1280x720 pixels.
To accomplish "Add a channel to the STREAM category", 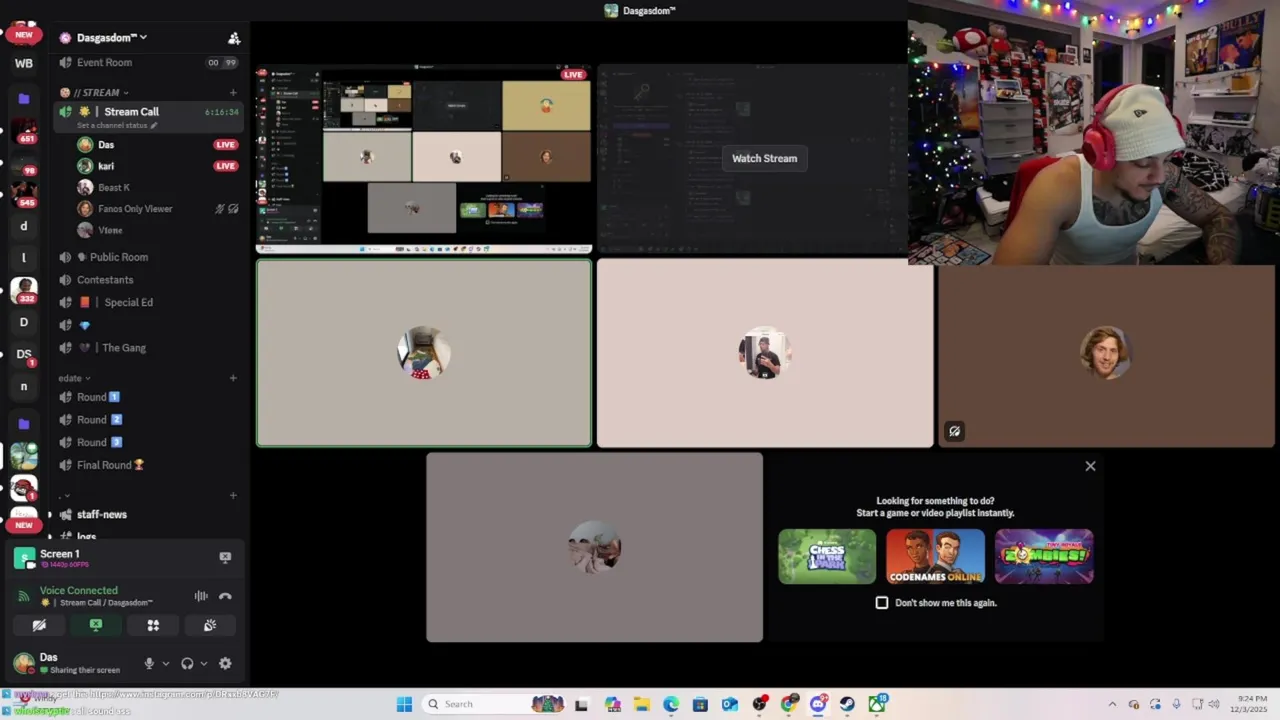I will (x=233, y=92).
